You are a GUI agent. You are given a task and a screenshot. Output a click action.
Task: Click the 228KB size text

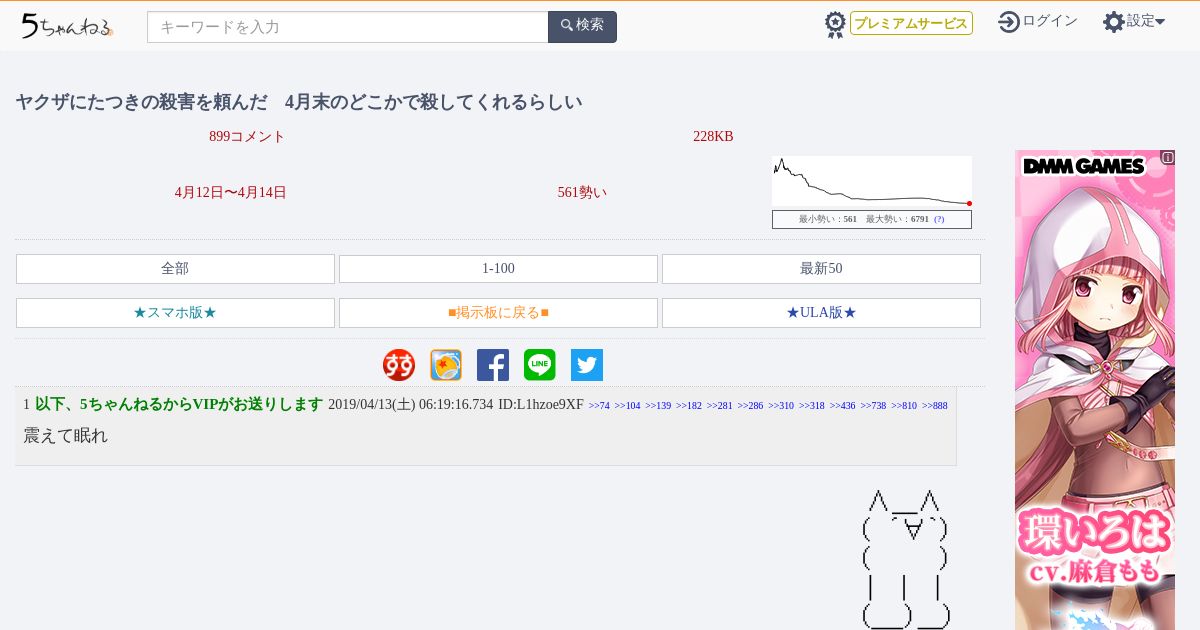(713, 137)
